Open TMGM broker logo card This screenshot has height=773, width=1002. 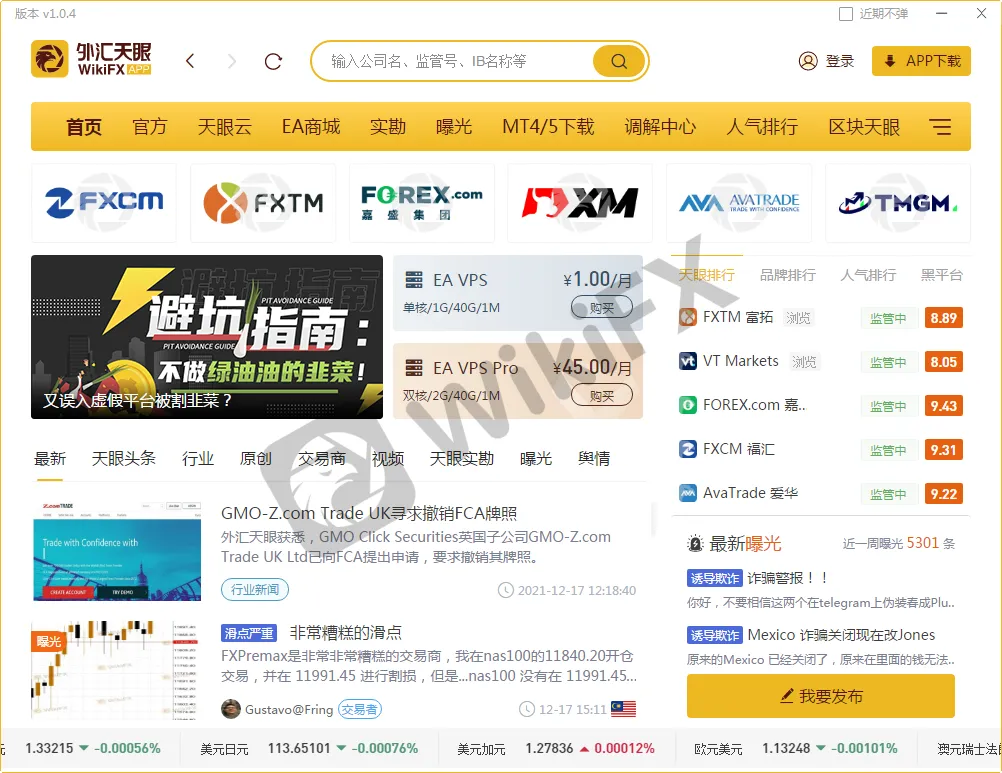(898, 203)
